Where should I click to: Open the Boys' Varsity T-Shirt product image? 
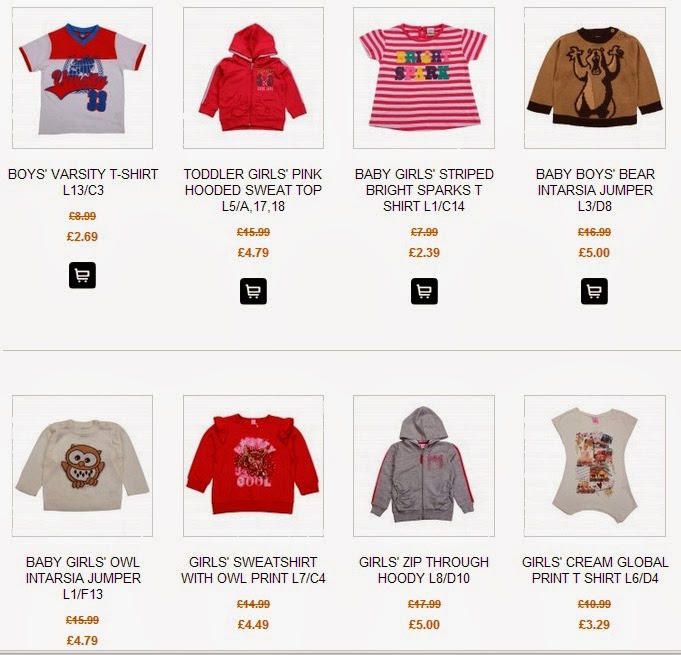click(83, 78)
